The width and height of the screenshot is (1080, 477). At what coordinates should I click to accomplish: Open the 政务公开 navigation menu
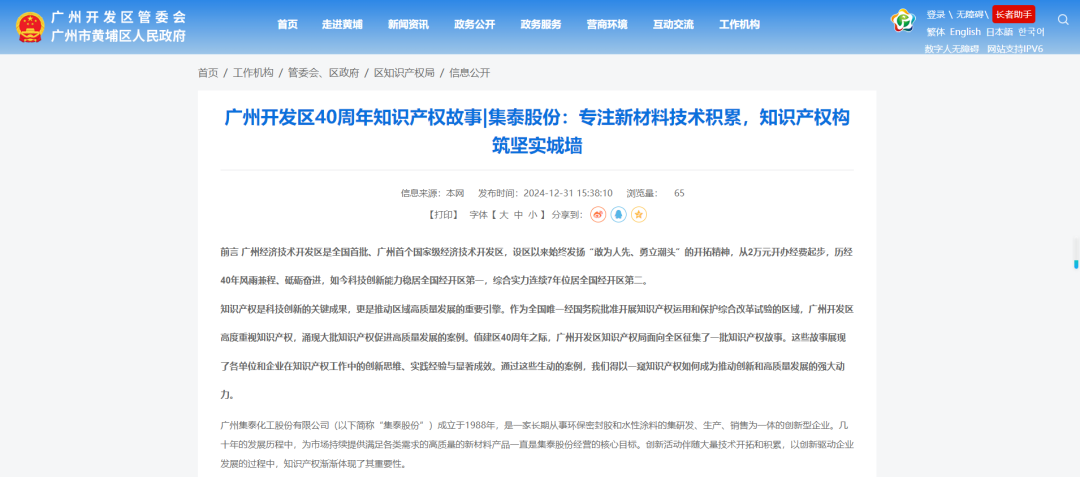[475, 24]
